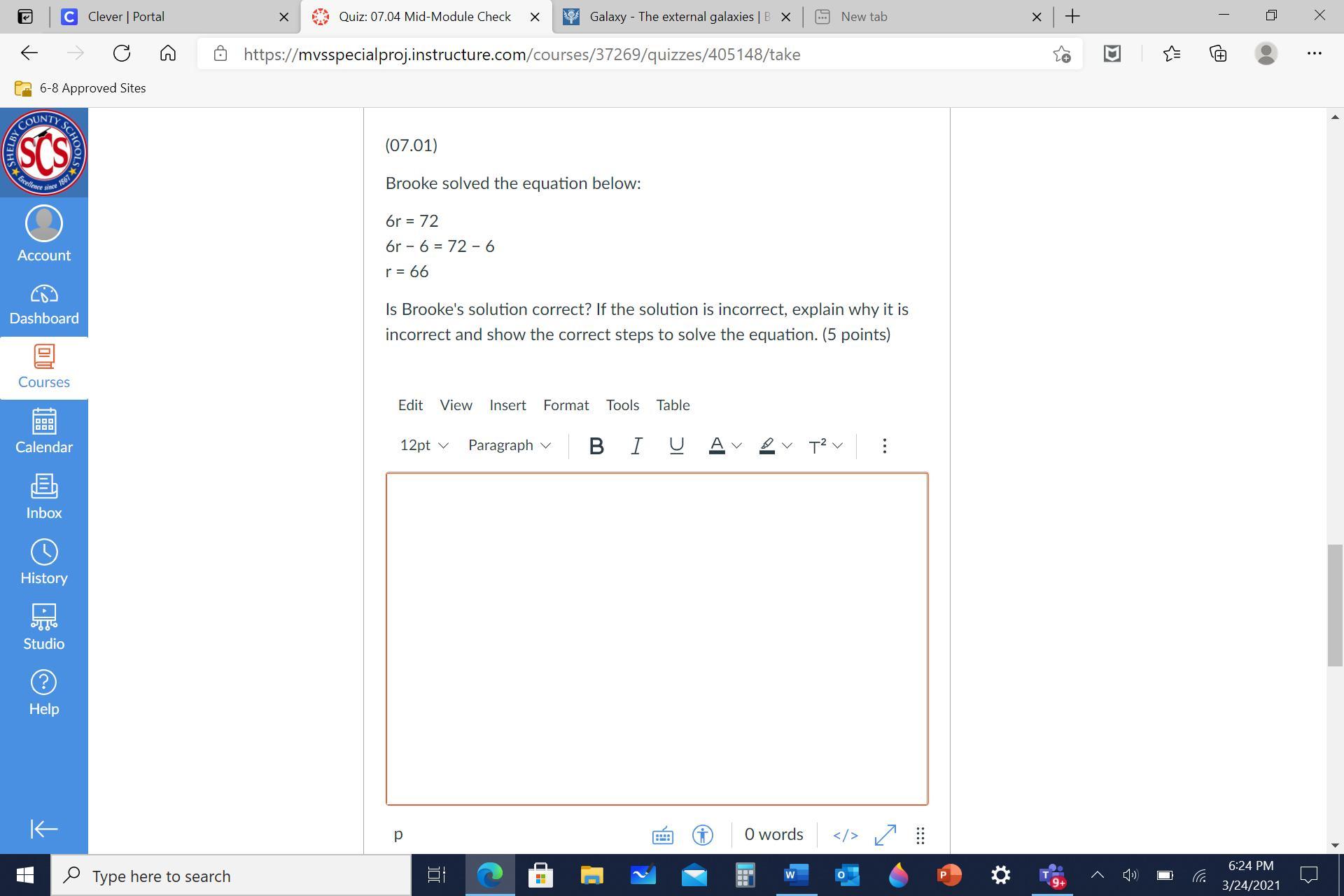Open the keyboard shortcuts icon
Screen dimensions: 1344x896
pyautogui.click(x=662, y=835)
